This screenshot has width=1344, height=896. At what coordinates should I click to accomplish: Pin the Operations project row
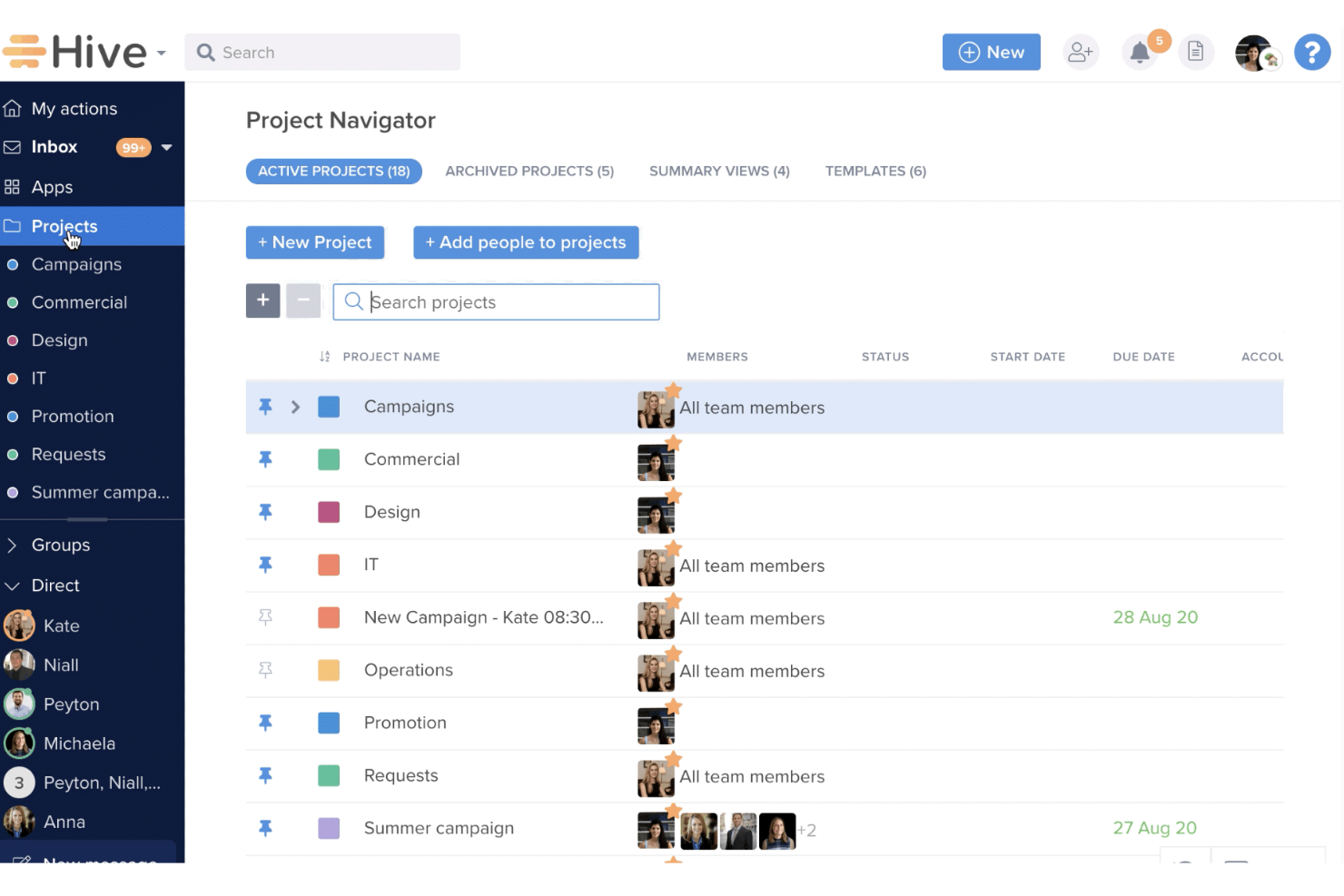(265, 670)
